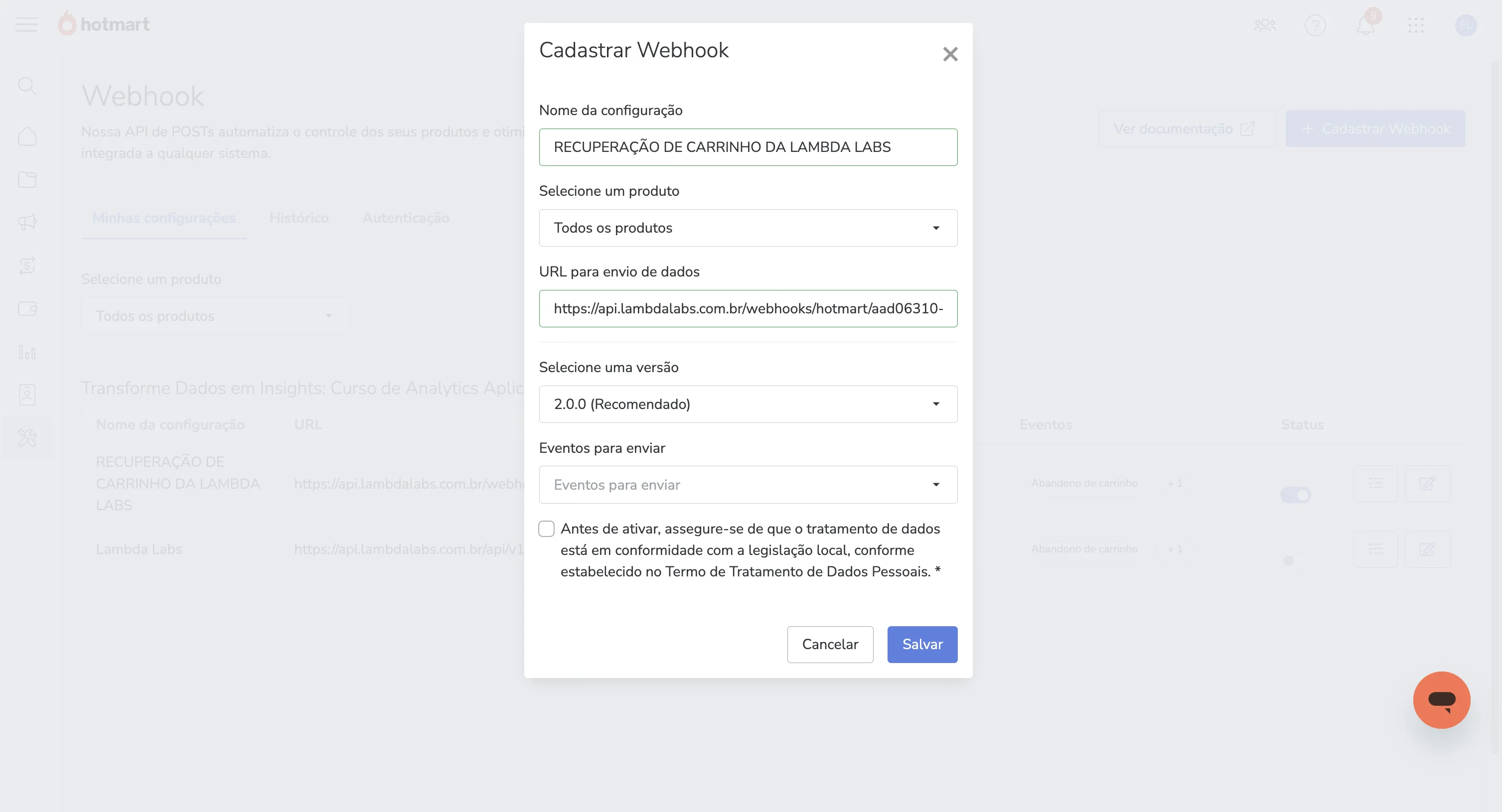Open the home icon in the sidebar
Image resolution: width=1502 pixels, height=812 pixels.
27,136
